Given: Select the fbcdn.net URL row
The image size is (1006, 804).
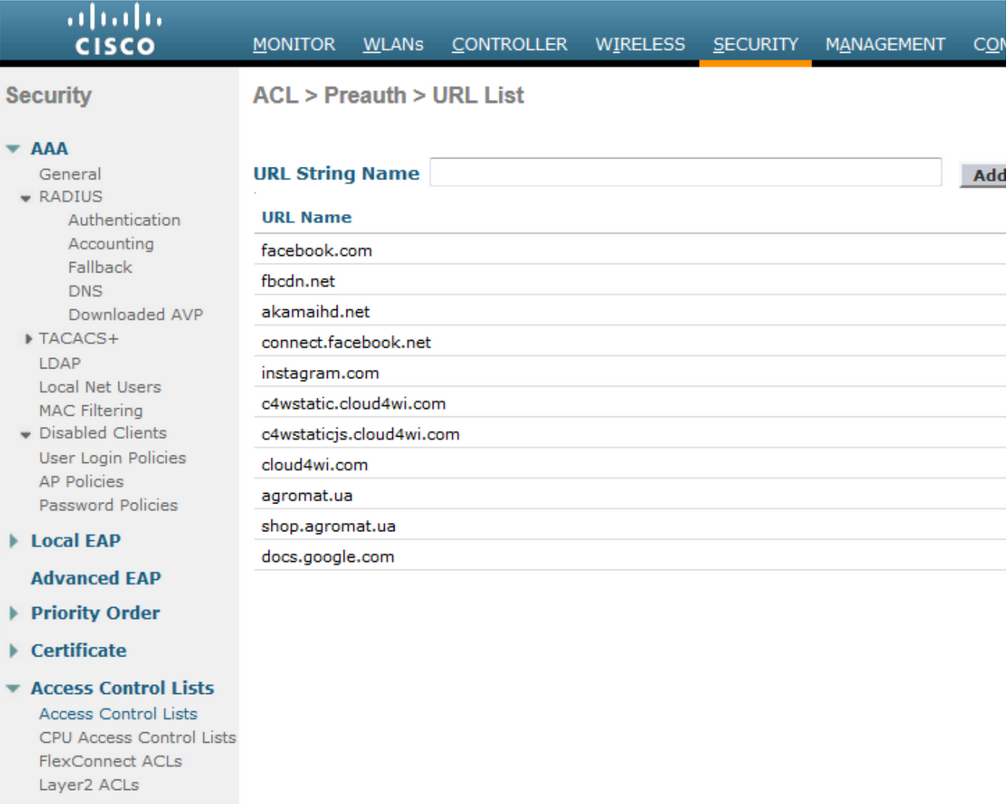Looking at the screenshot, I should (x=630, y=281).
